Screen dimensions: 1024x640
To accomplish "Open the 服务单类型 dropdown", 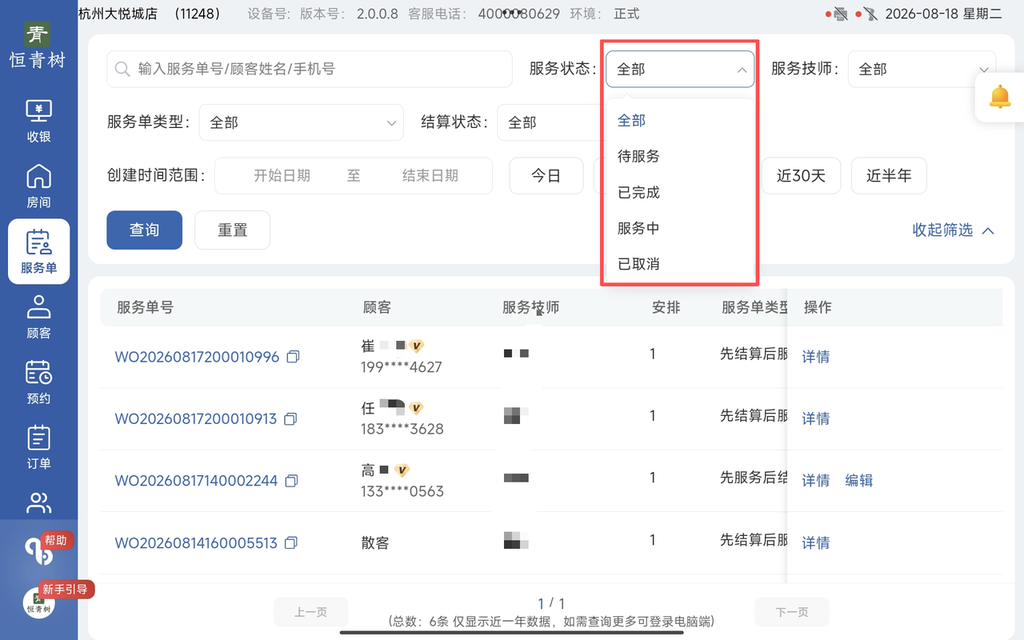I will (301, 122).
